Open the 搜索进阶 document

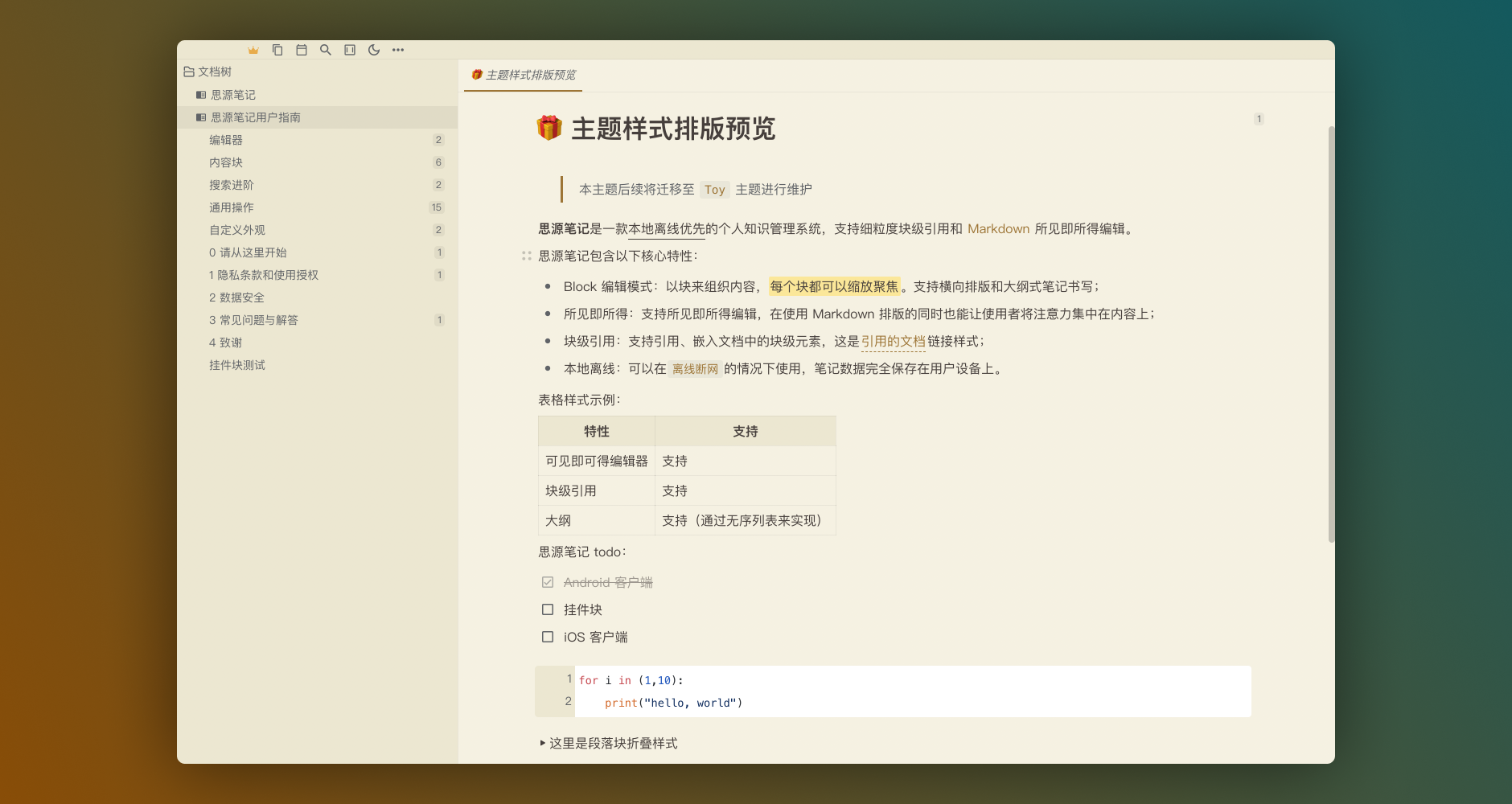(x=317, y=185)
